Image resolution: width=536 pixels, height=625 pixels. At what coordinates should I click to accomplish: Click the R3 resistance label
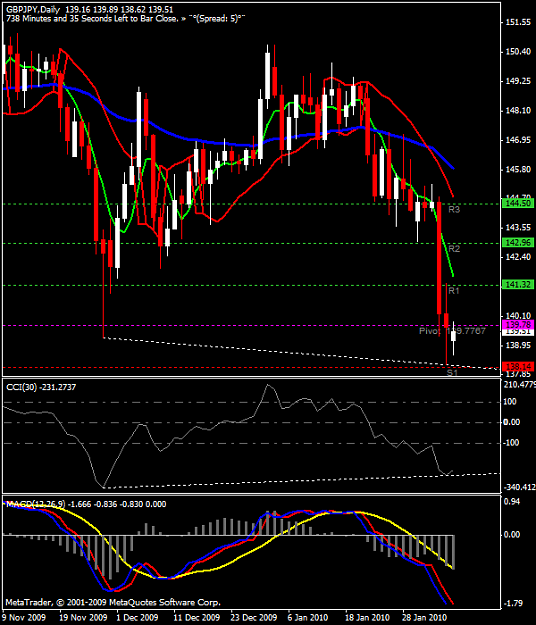[x=454, y=209]
